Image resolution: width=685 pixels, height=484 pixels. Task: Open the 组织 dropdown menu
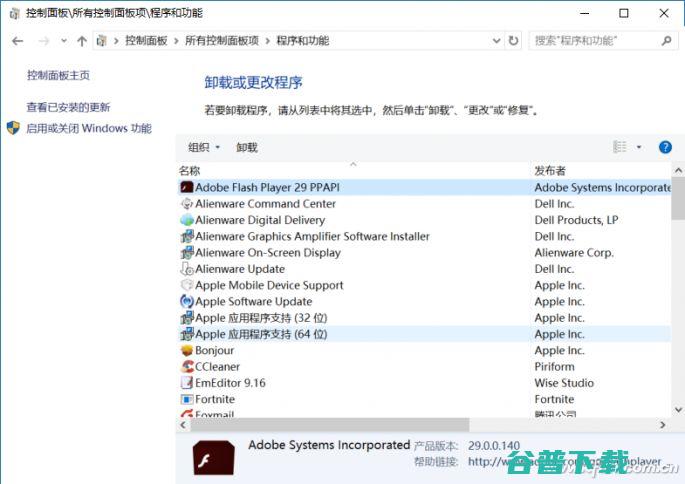click(x=204, y=148)
